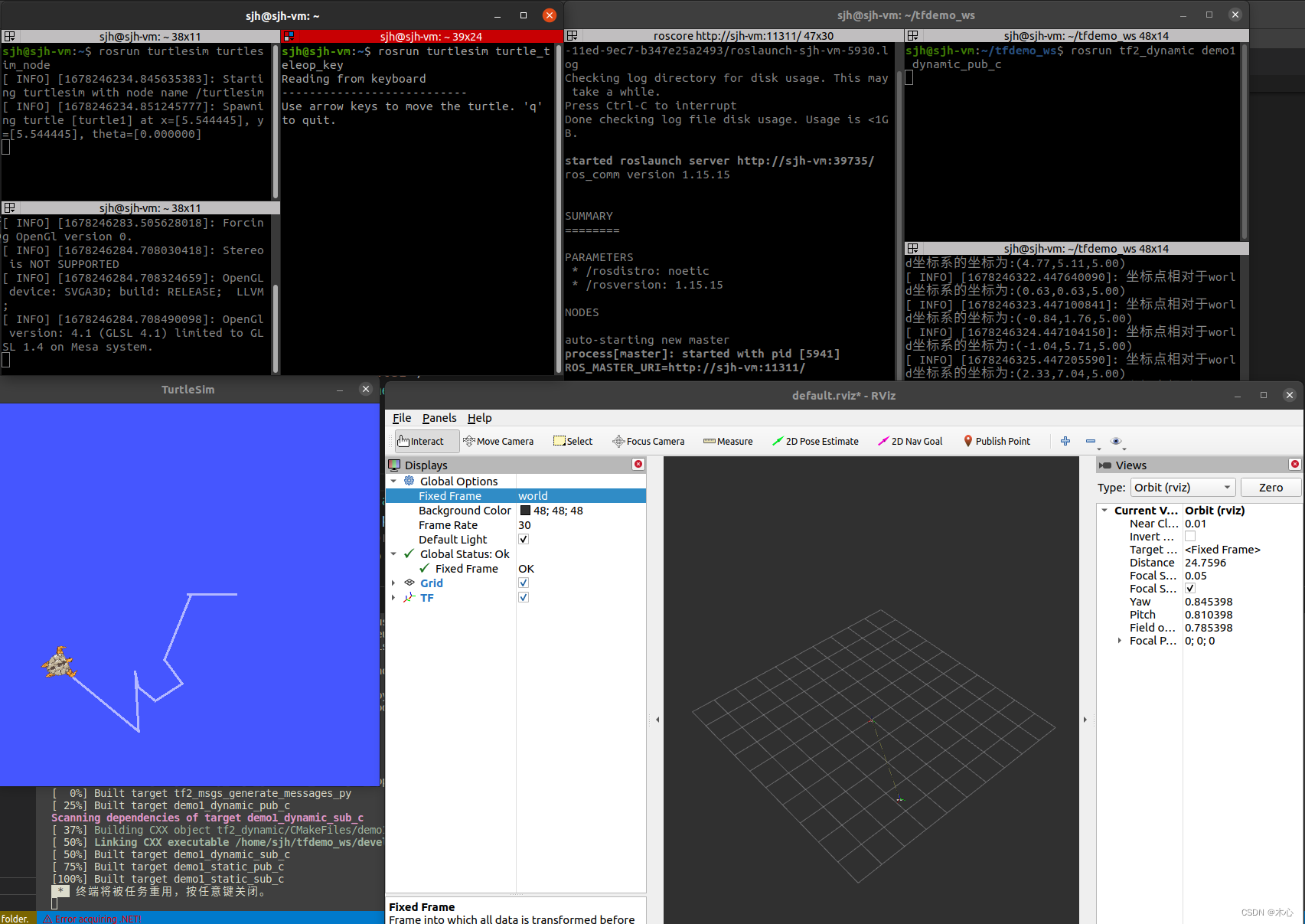Click the split icon of the 39x24 terminal
The height and width of the screenshot is (924, 1305).
pos(289,36)
